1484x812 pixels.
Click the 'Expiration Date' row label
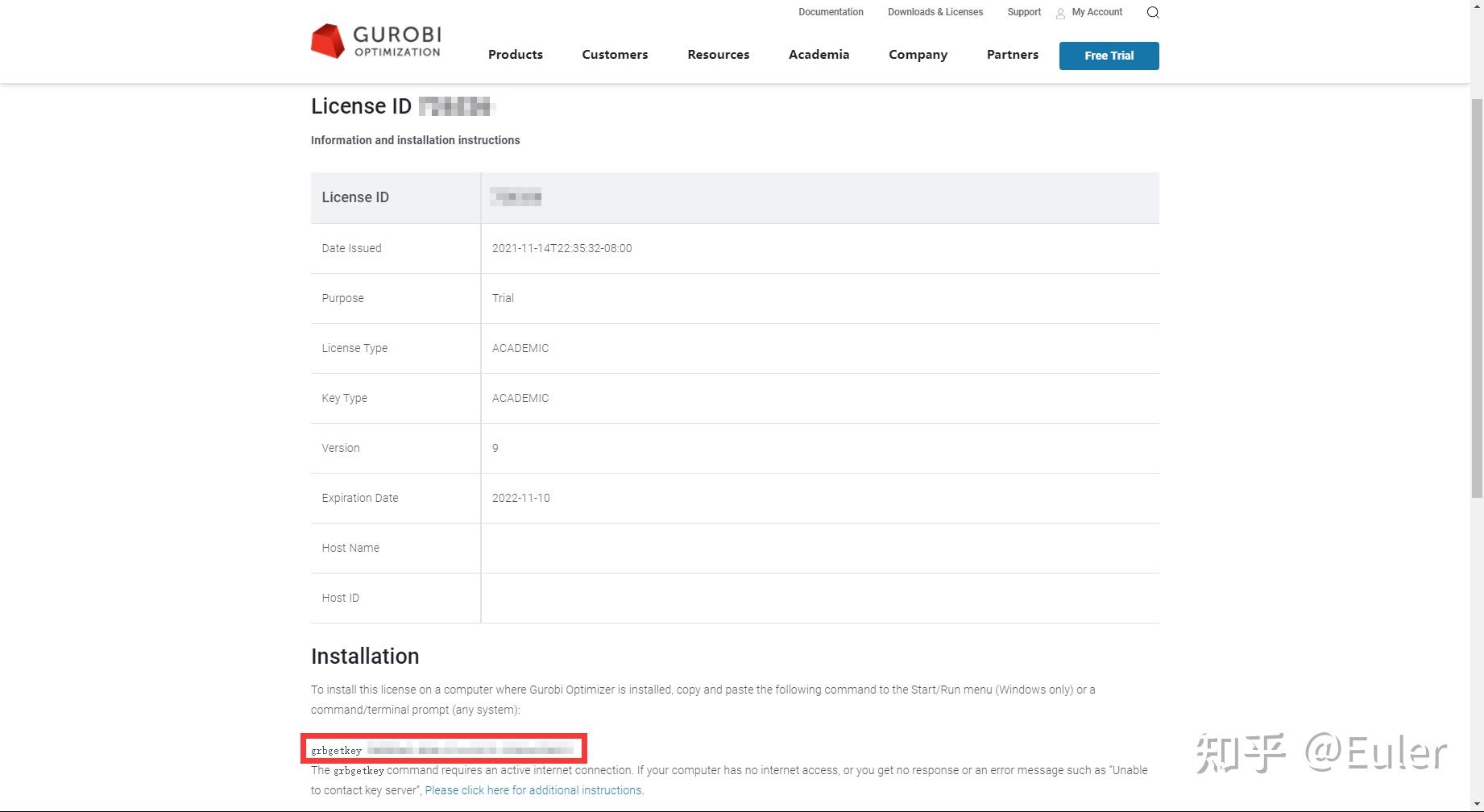[360, 498]
